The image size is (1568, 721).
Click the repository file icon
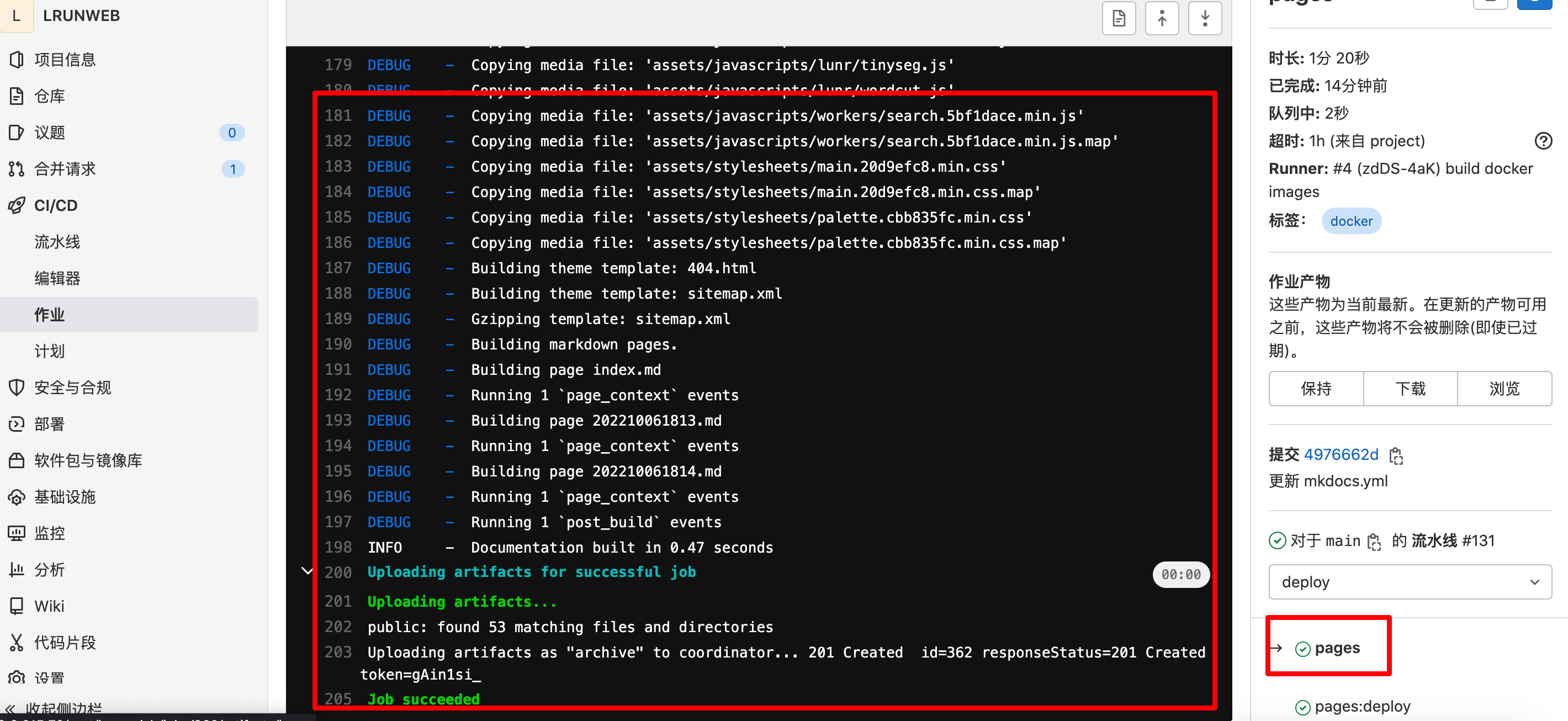pos(17,96)
